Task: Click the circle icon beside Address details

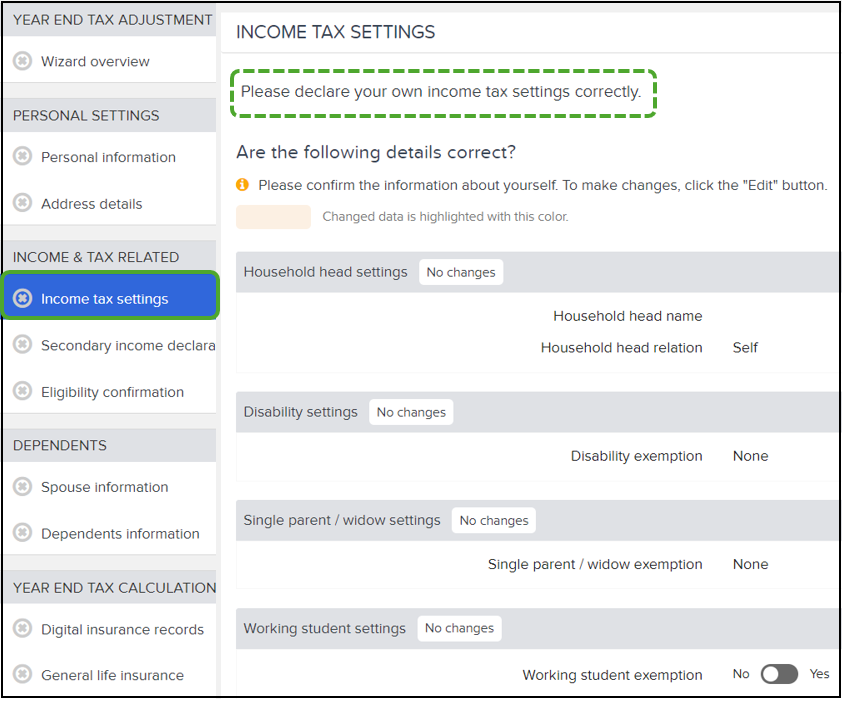Action: click(x=22, y=203)
